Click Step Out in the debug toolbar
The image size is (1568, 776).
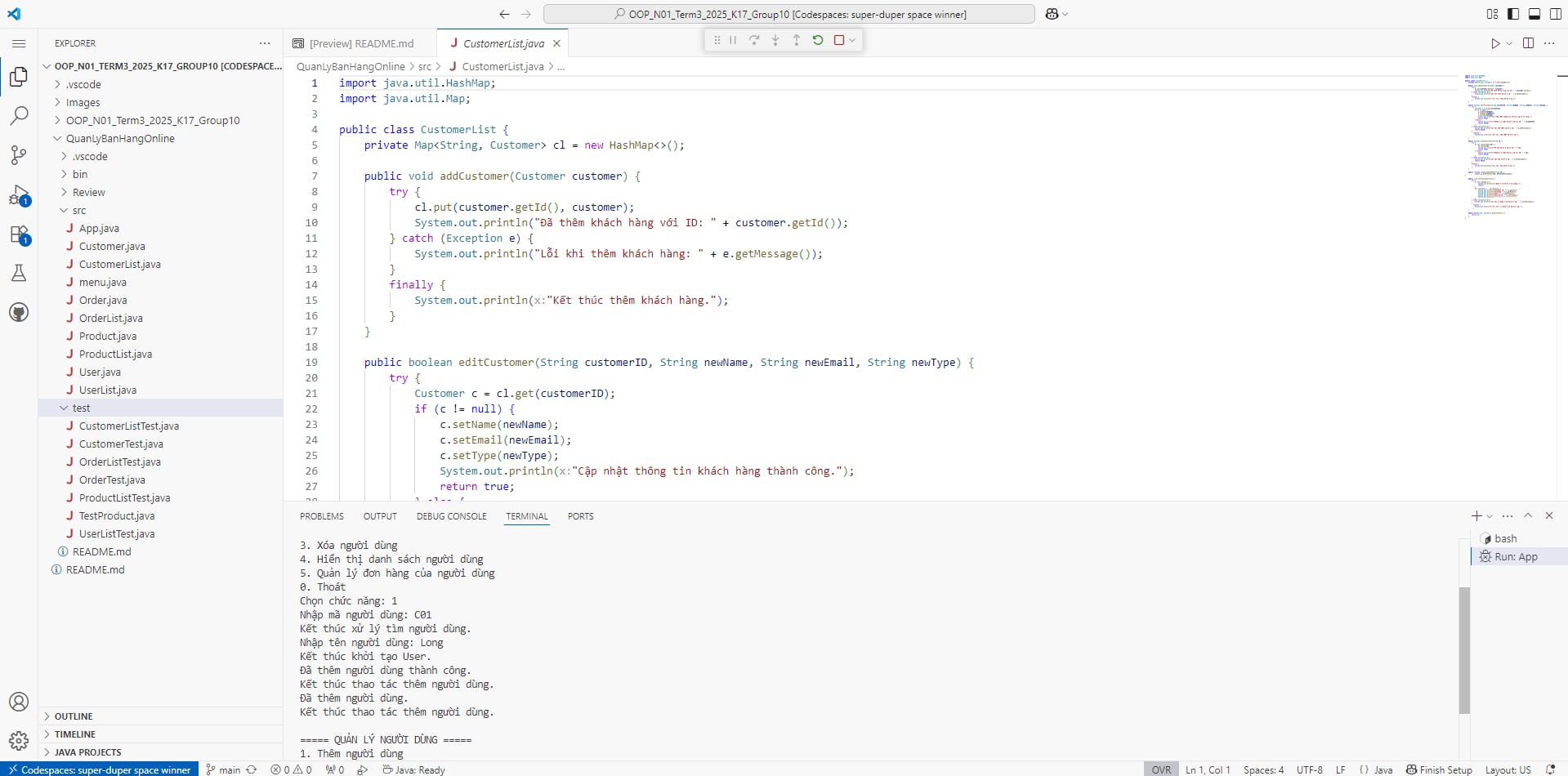point(797,40)
